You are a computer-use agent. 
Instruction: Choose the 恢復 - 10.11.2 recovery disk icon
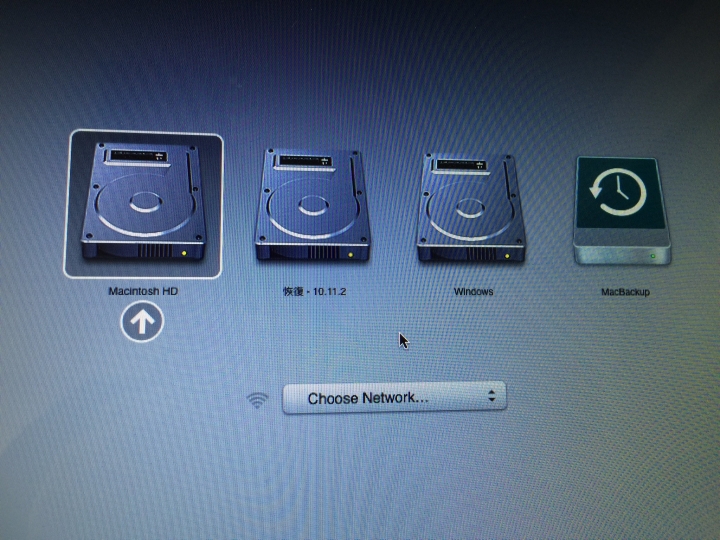[x=313, y=205]
